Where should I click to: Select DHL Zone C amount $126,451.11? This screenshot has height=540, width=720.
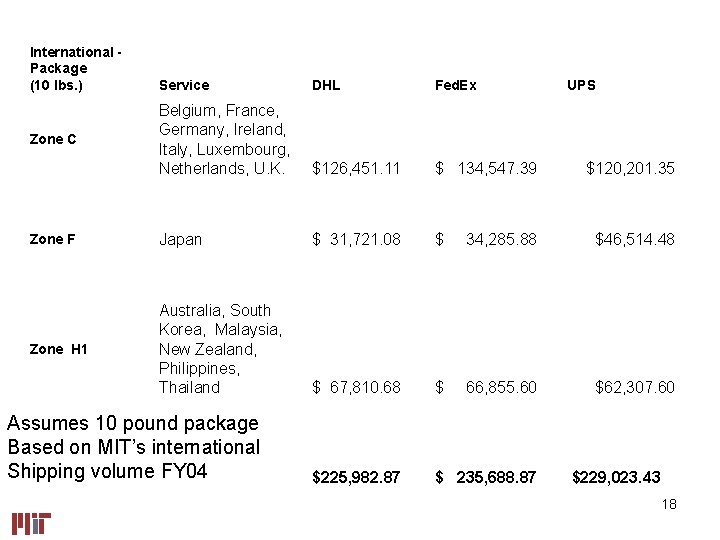tap(356, 168)
